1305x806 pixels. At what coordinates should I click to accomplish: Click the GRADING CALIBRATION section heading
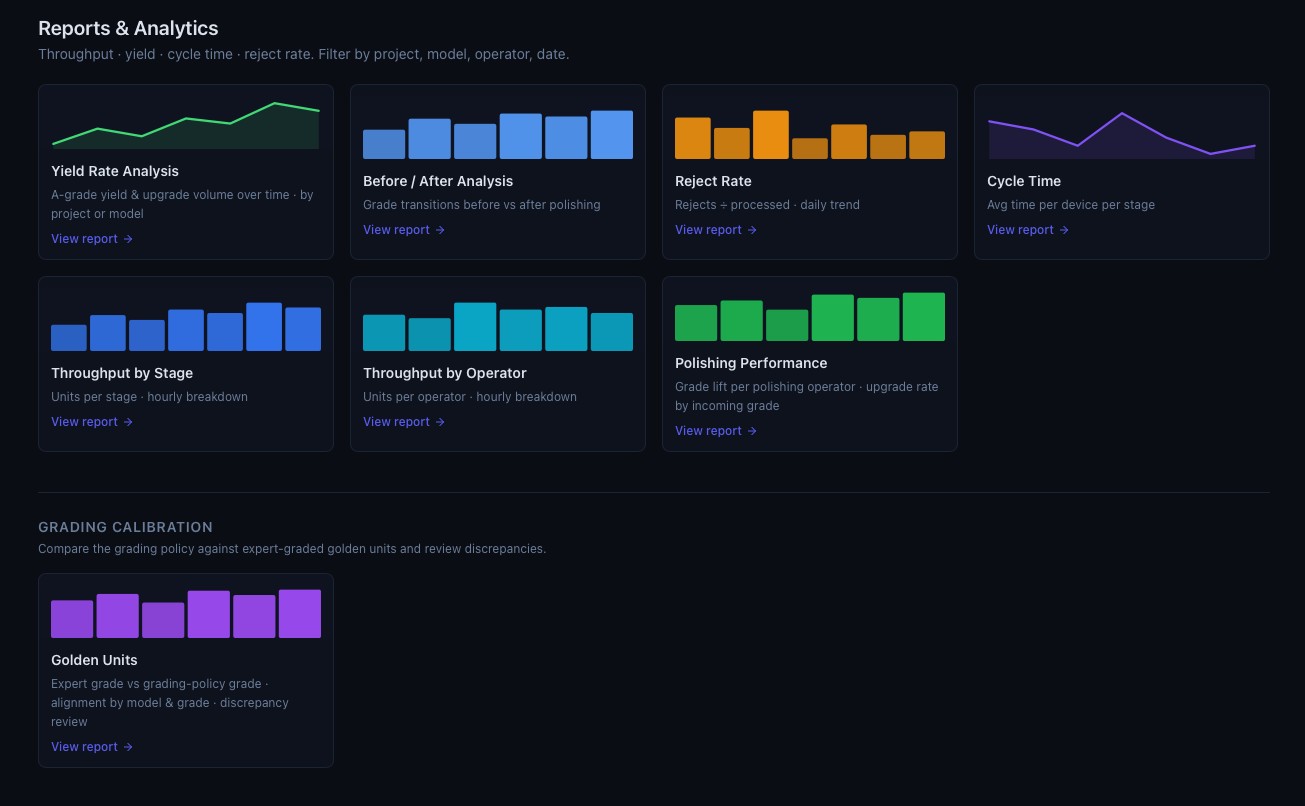coord(126,527)
